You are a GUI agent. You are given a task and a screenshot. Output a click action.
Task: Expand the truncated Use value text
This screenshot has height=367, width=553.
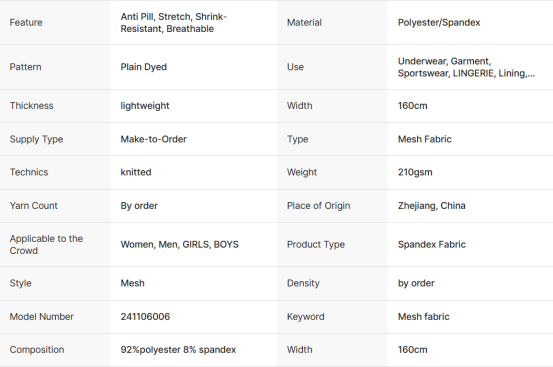466,67
